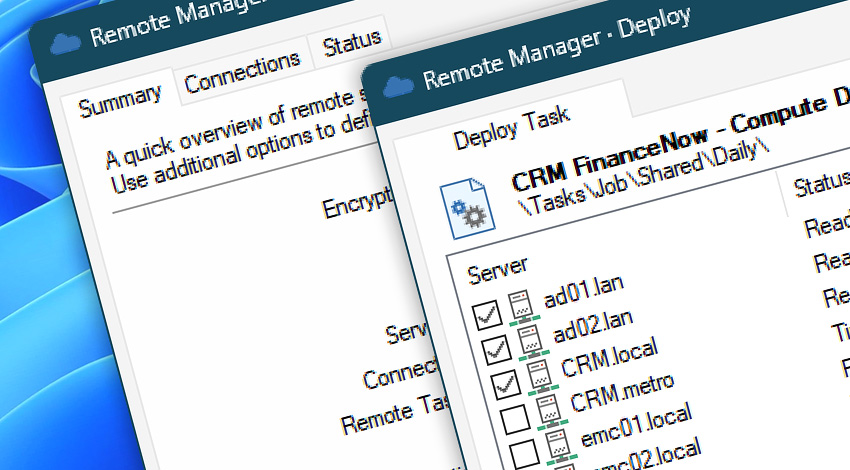Open the Summary tab in Remote Manager

click(120, 101)
